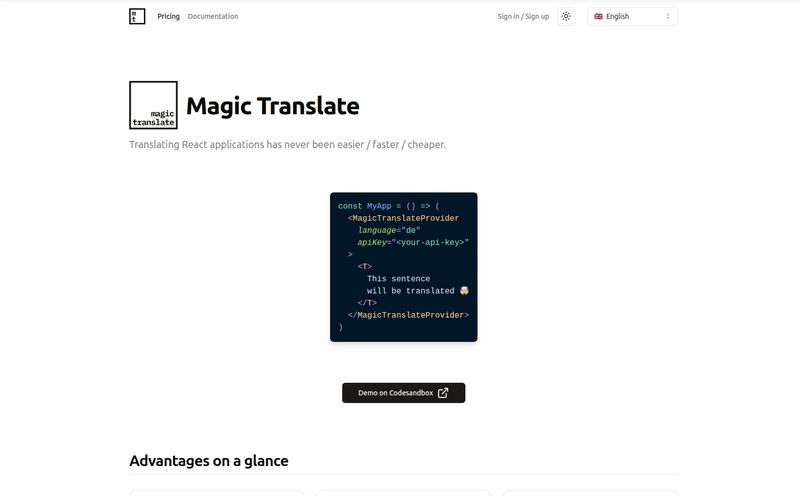Open the English language dropdown
The width and height of the screenshot is (800, 496).
tap(633, 16)
